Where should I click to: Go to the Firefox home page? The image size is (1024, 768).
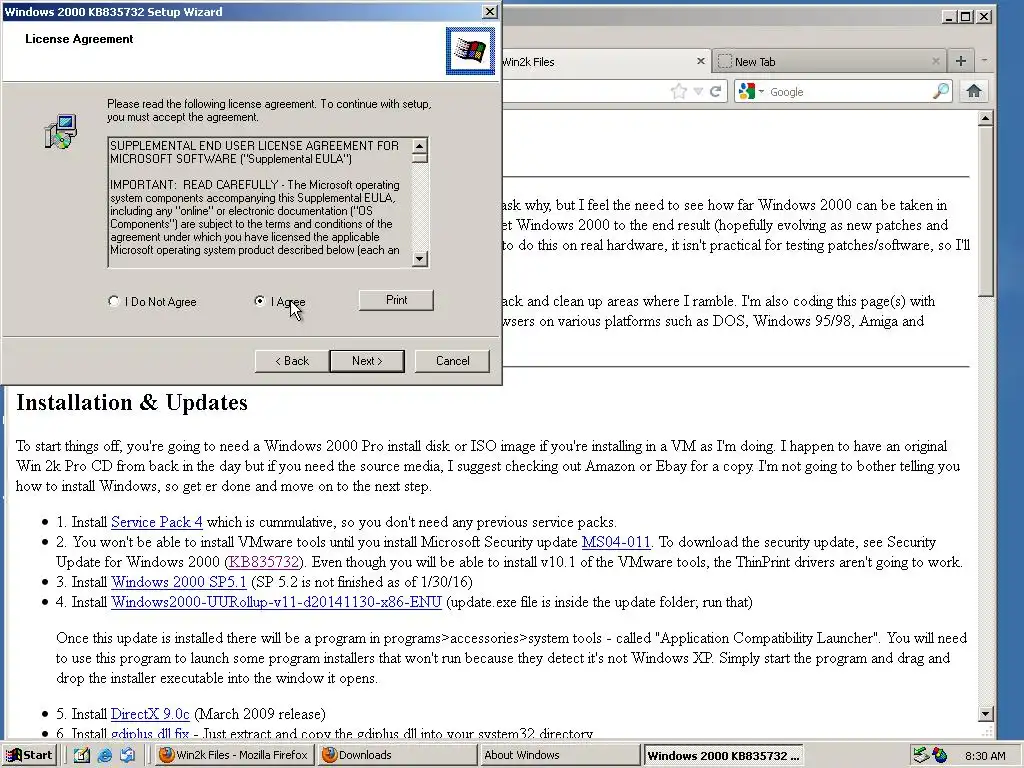[974, 91]
